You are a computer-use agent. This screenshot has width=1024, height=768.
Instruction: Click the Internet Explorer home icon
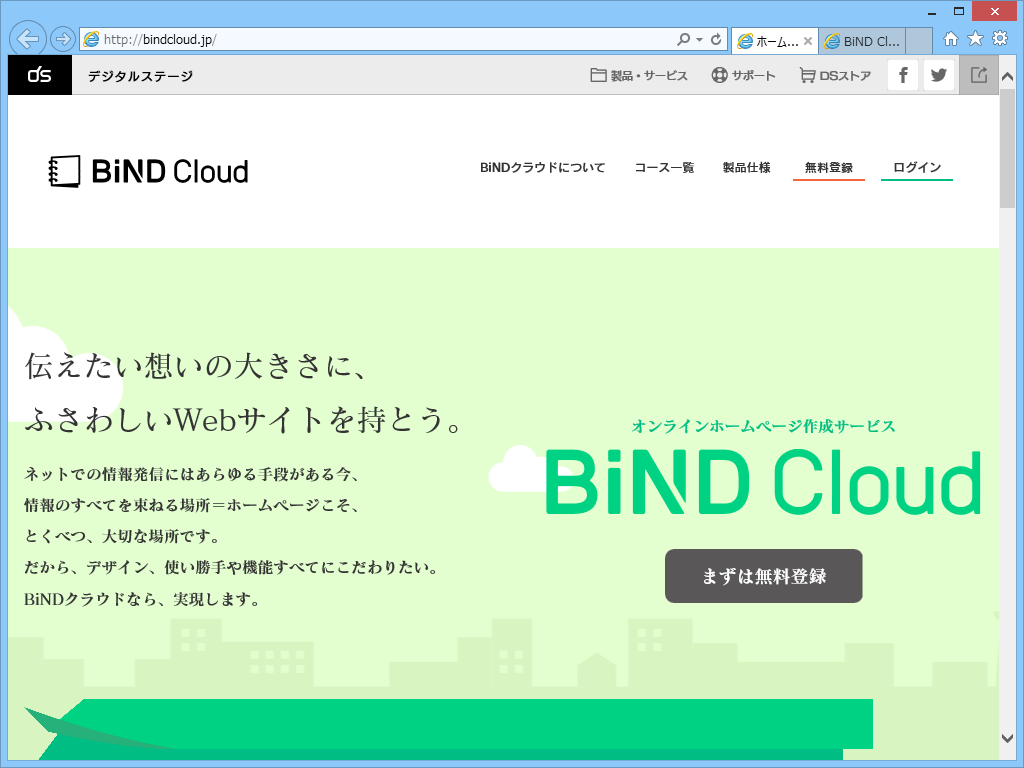[949, 40]
